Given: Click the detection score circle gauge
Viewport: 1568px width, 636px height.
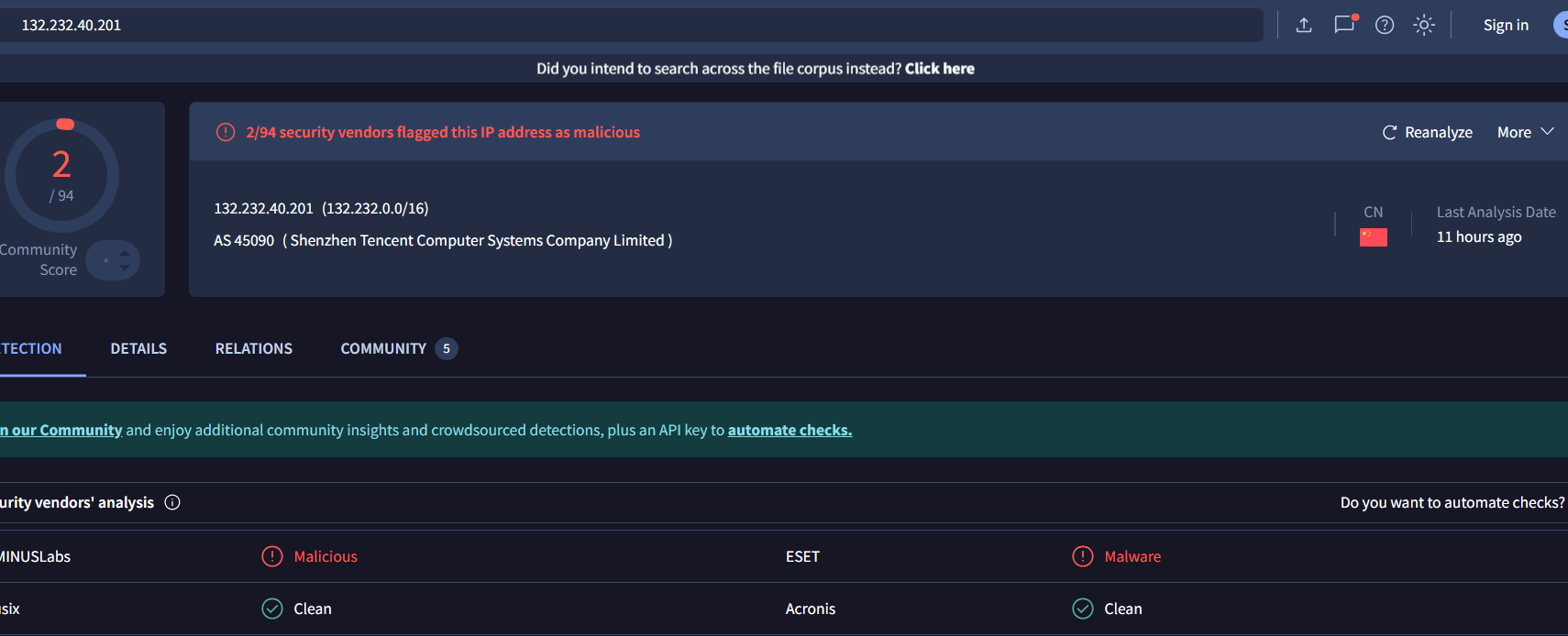Looking at the screenshot, I should (x=61, y=175).
